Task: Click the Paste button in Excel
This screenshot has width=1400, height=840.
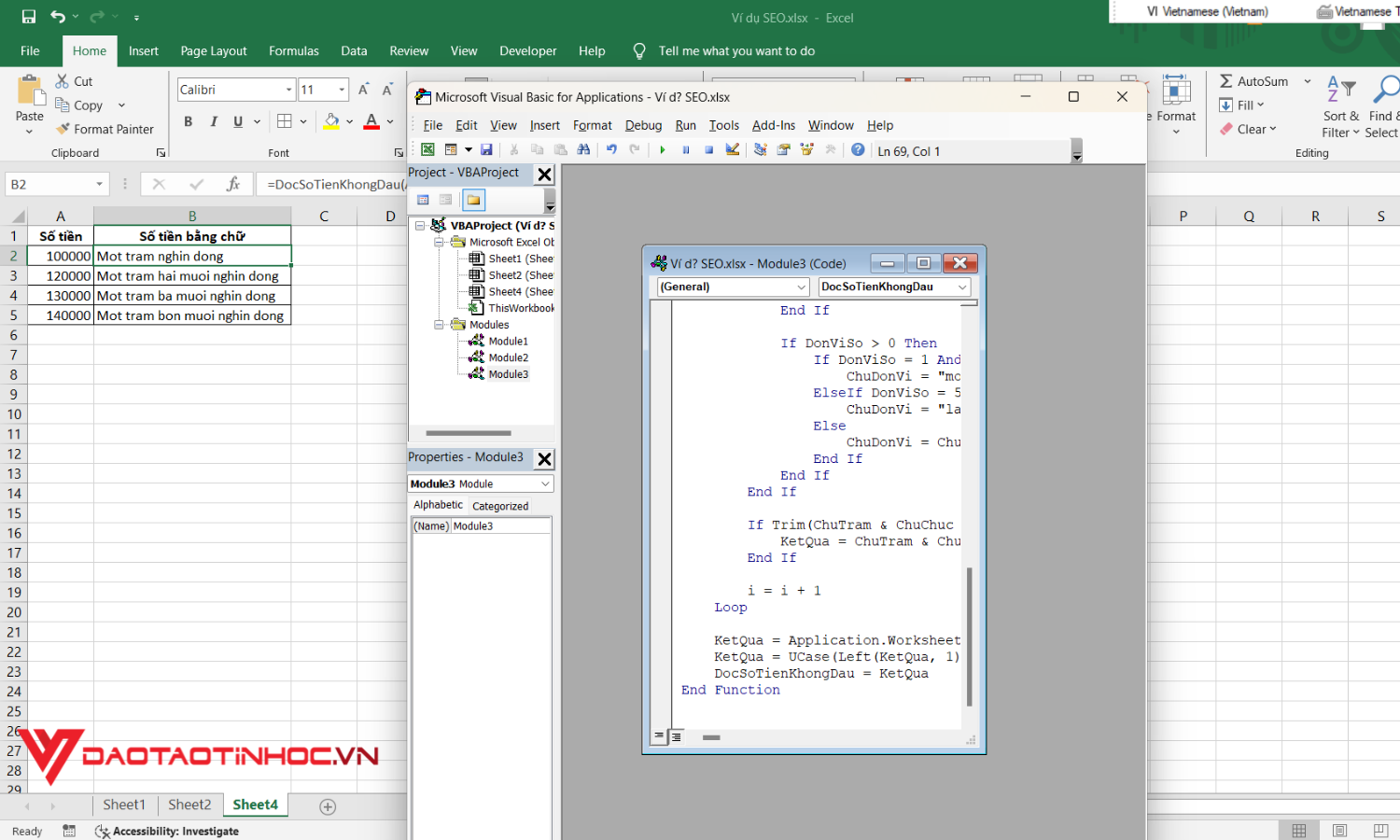Action: point(29,104)
